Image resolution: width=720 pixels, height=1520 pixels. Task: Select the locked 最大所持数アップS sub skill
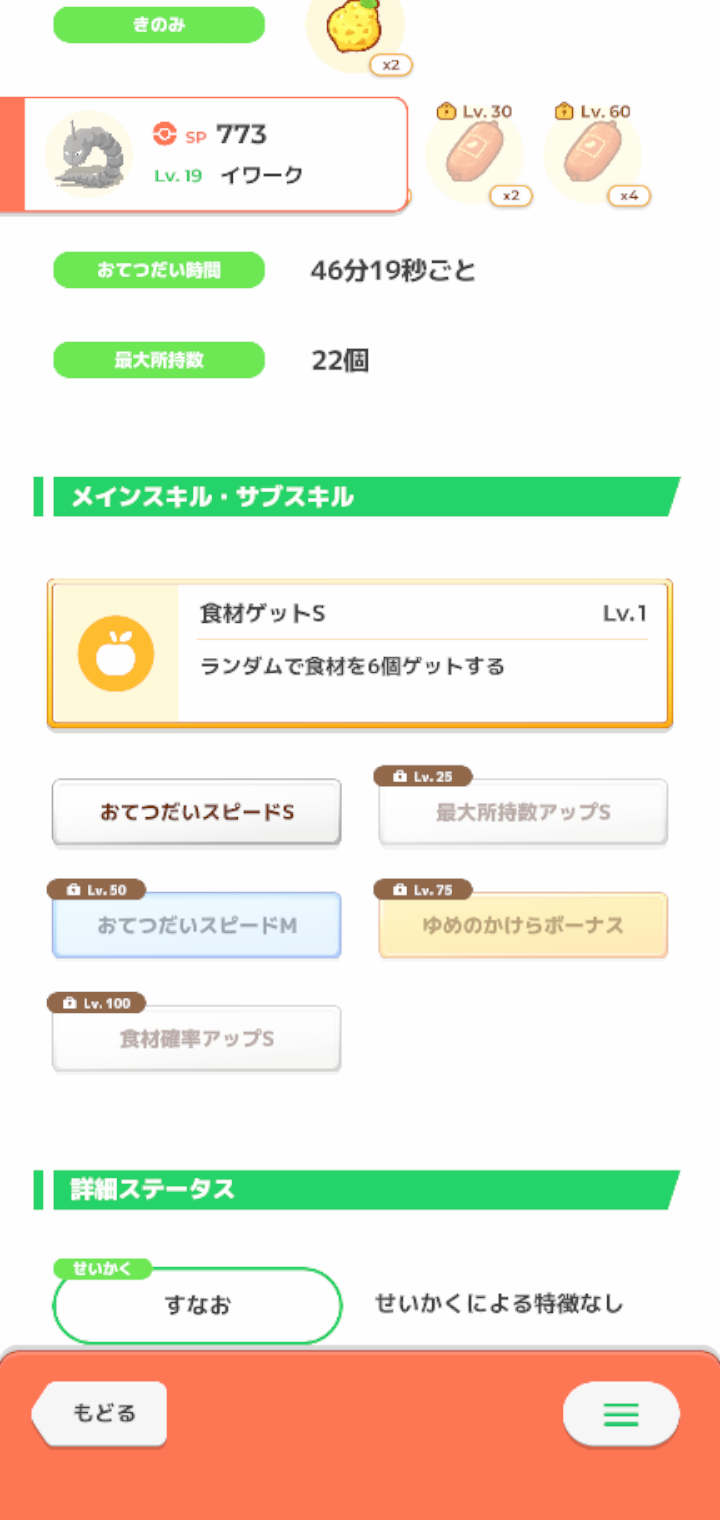pos(523,814)
